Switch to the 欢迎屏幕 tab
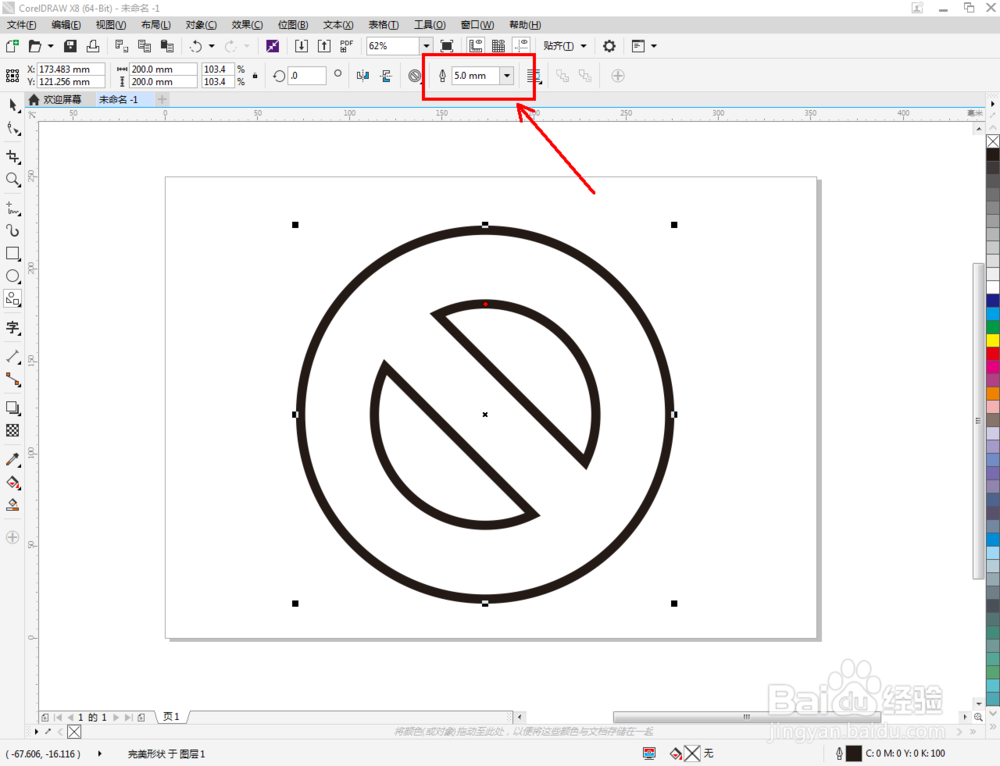This screenshot has height=766, width=1000. pyautogui.click(x=55, y=99)
